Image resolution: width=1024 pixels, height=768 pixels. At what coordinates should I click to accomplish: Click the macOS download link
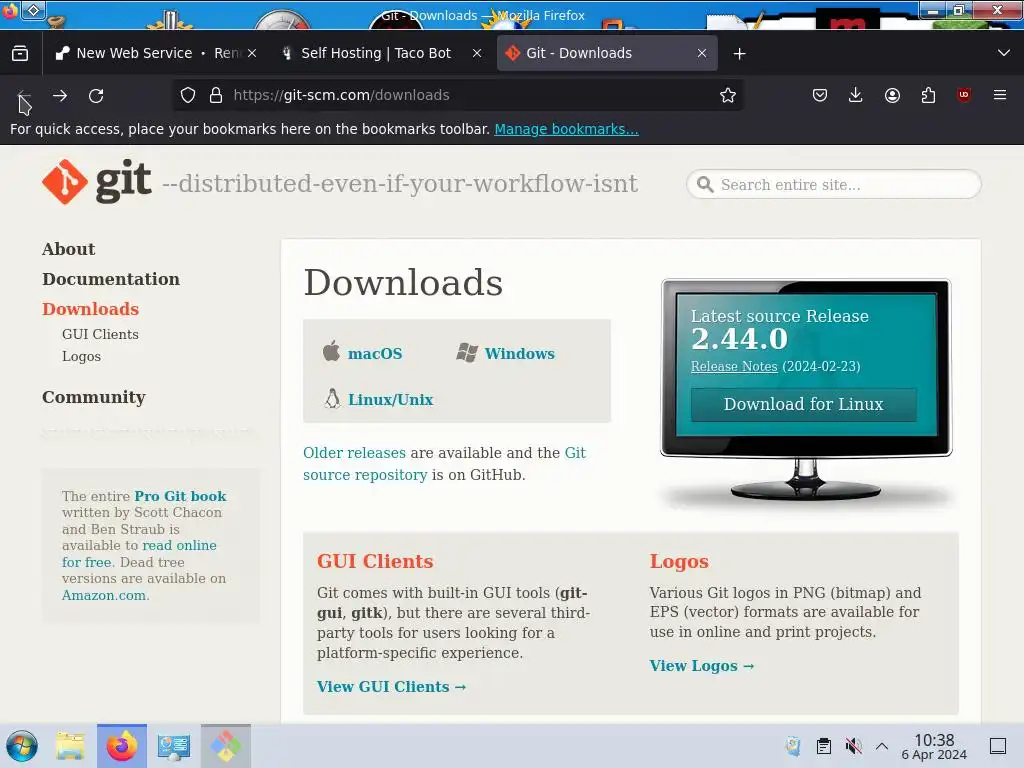point(375,353)
